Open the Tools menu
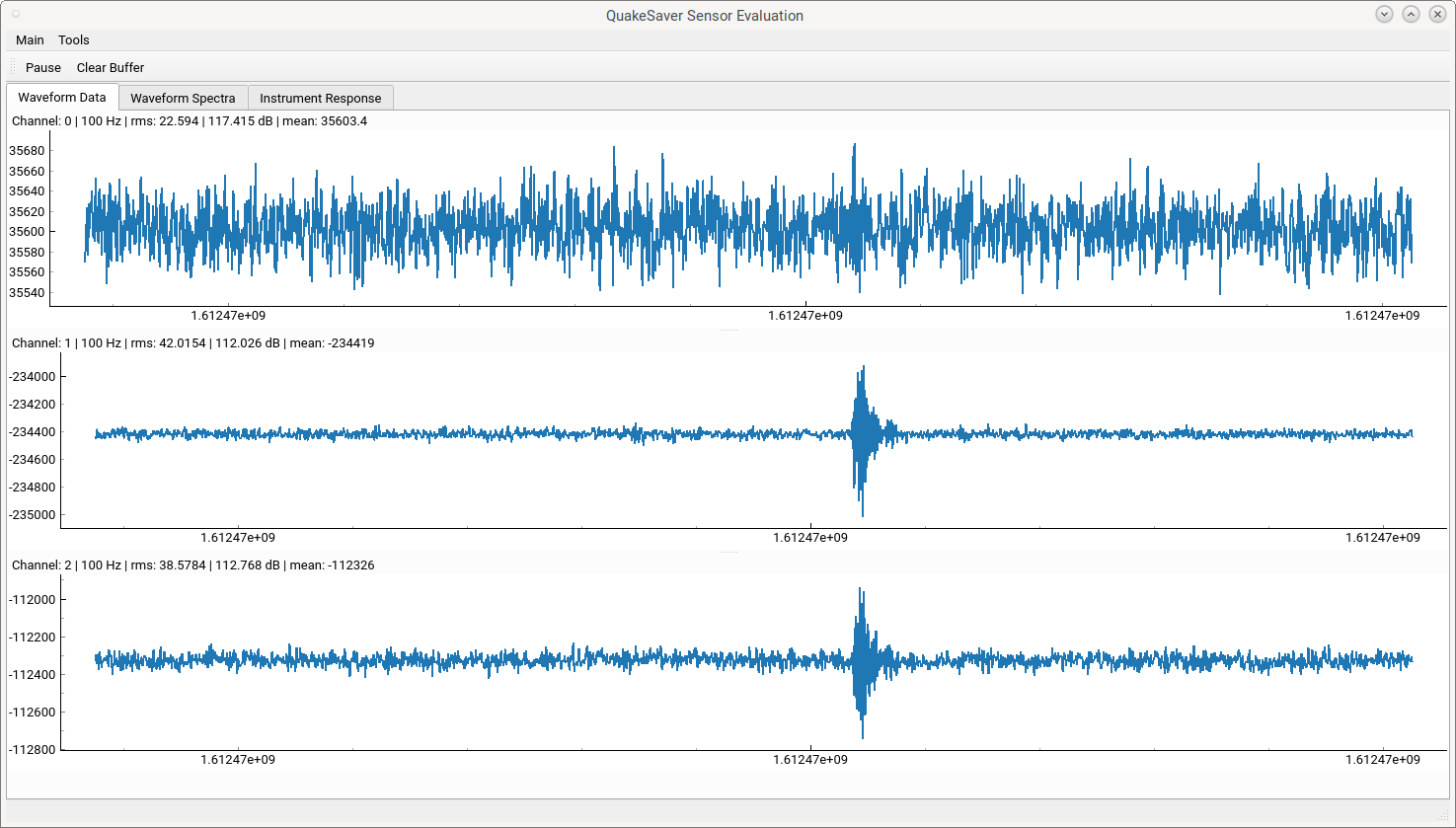The image size is (1456, 828). (74, 40)
